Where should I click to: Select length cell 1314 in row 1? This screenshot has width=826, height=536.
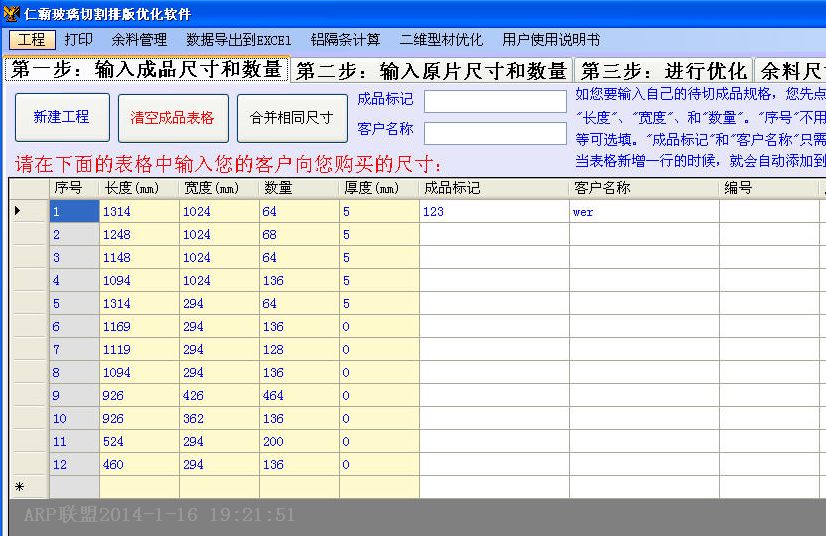pyautogui.click(x=139, y=211)
